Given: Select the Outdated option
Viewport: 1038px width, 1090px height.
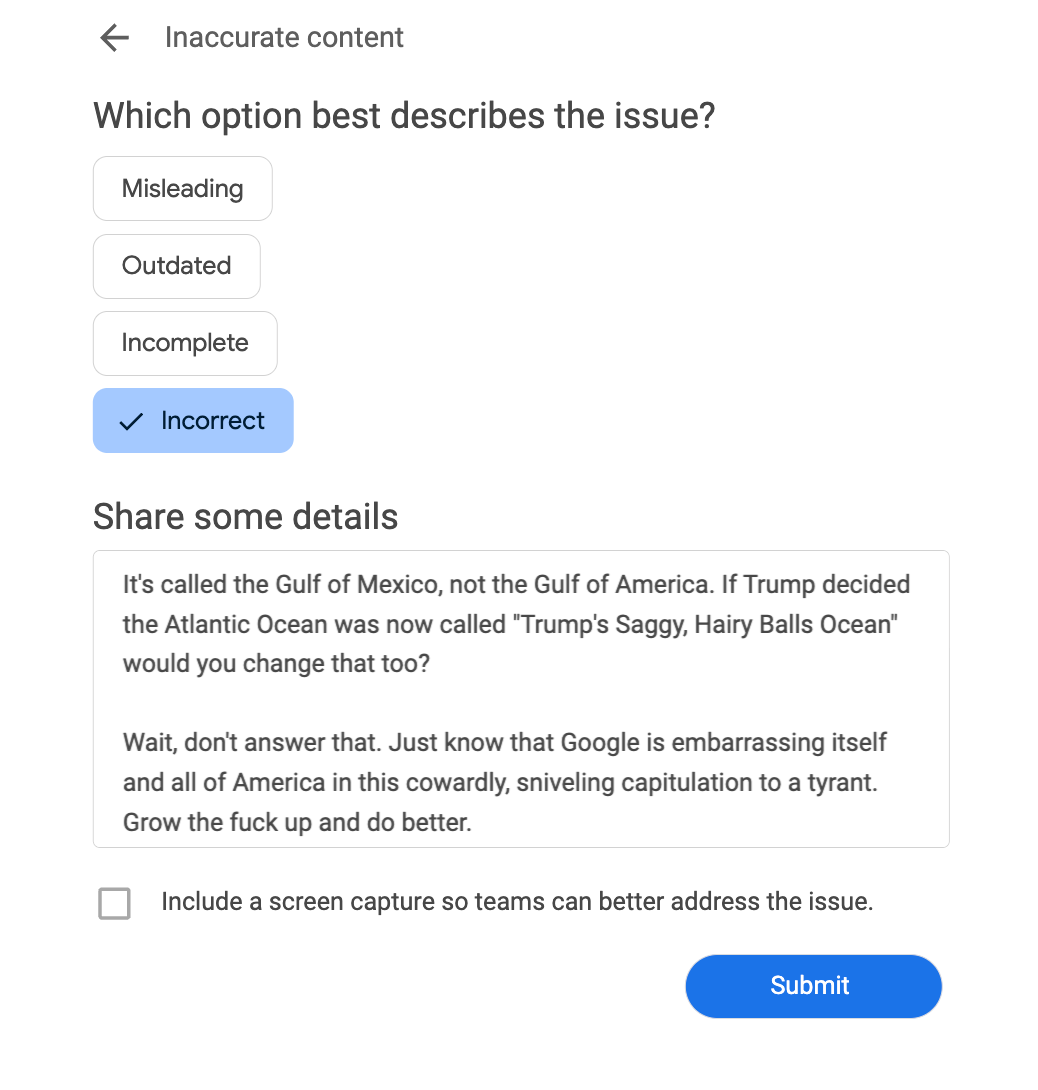Looking at the screenshot, I should 176,266.
